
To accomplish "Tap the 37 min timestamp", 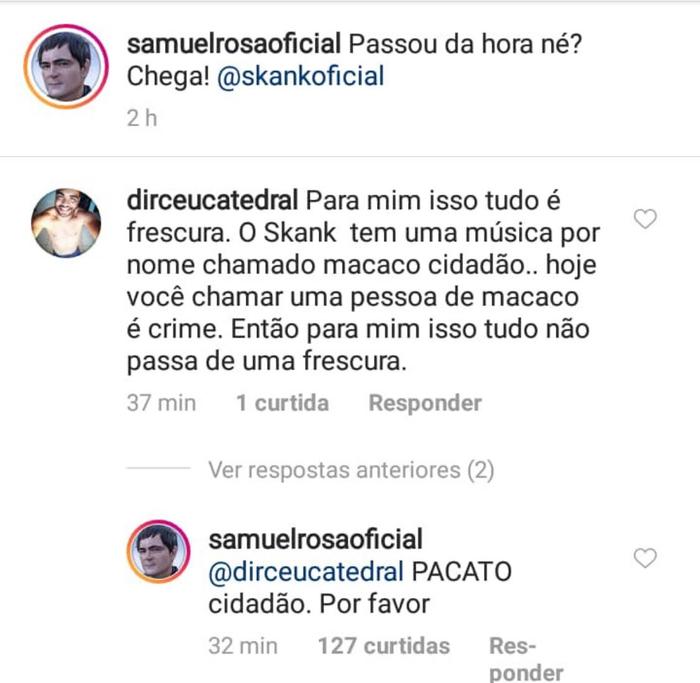I will (x=161, y=403).
